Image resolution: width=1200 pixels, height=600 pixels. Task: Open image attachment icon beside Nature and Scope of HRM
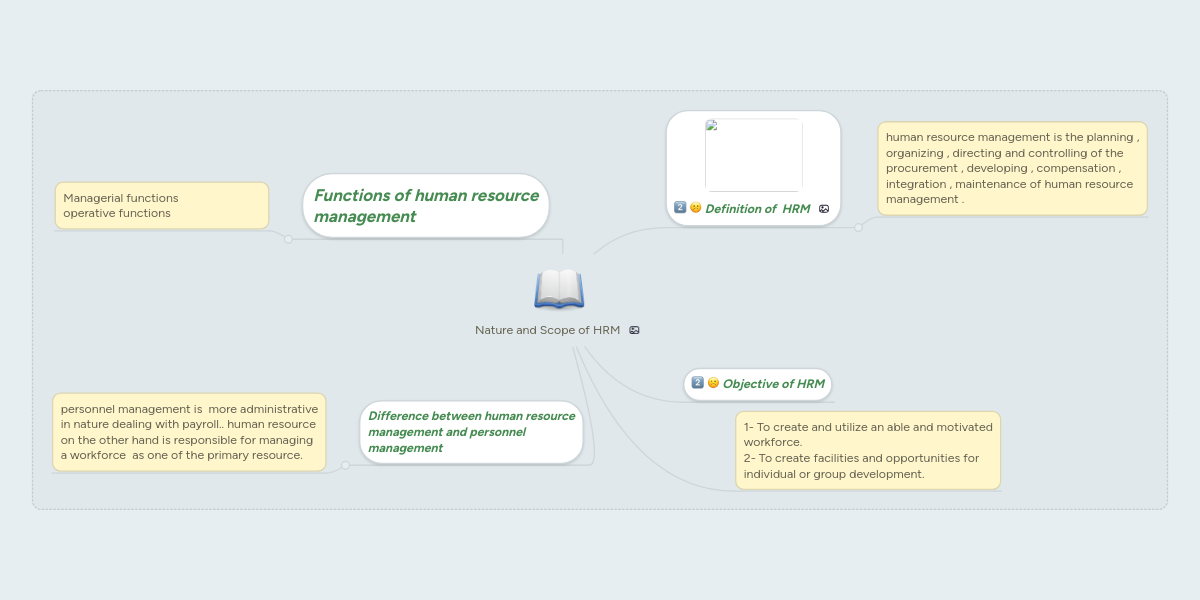pos(634,330)
